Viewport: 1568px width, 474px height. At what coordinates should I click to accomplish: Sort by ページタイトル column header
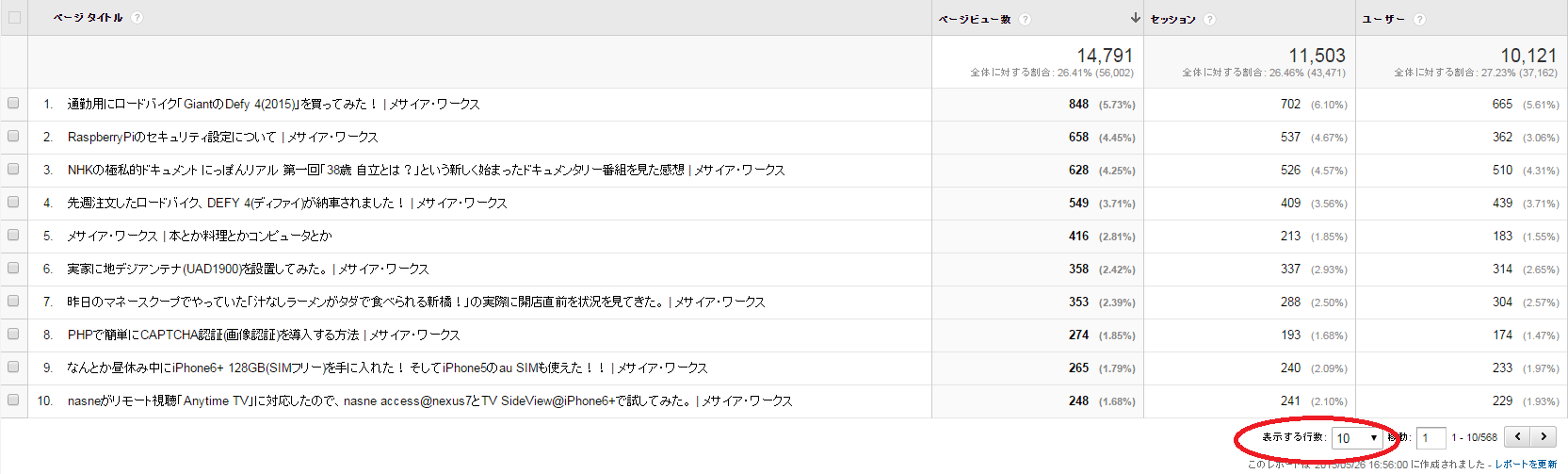88,18
